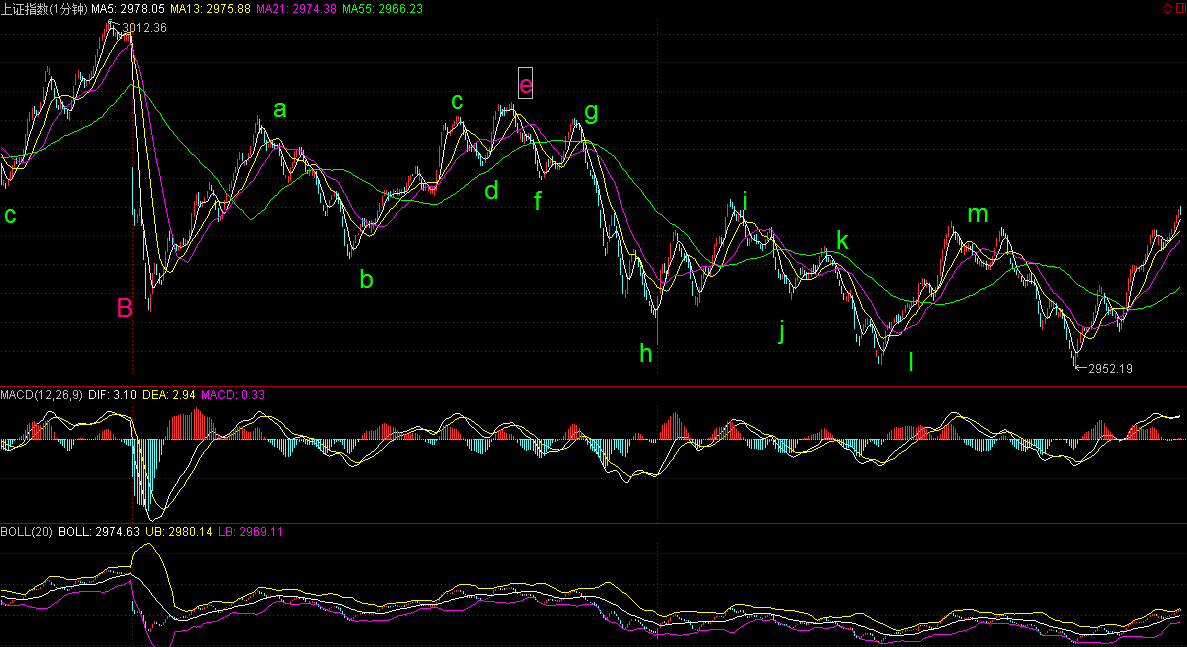
Task: Select the green f annotation
Action: coord(538,201)
